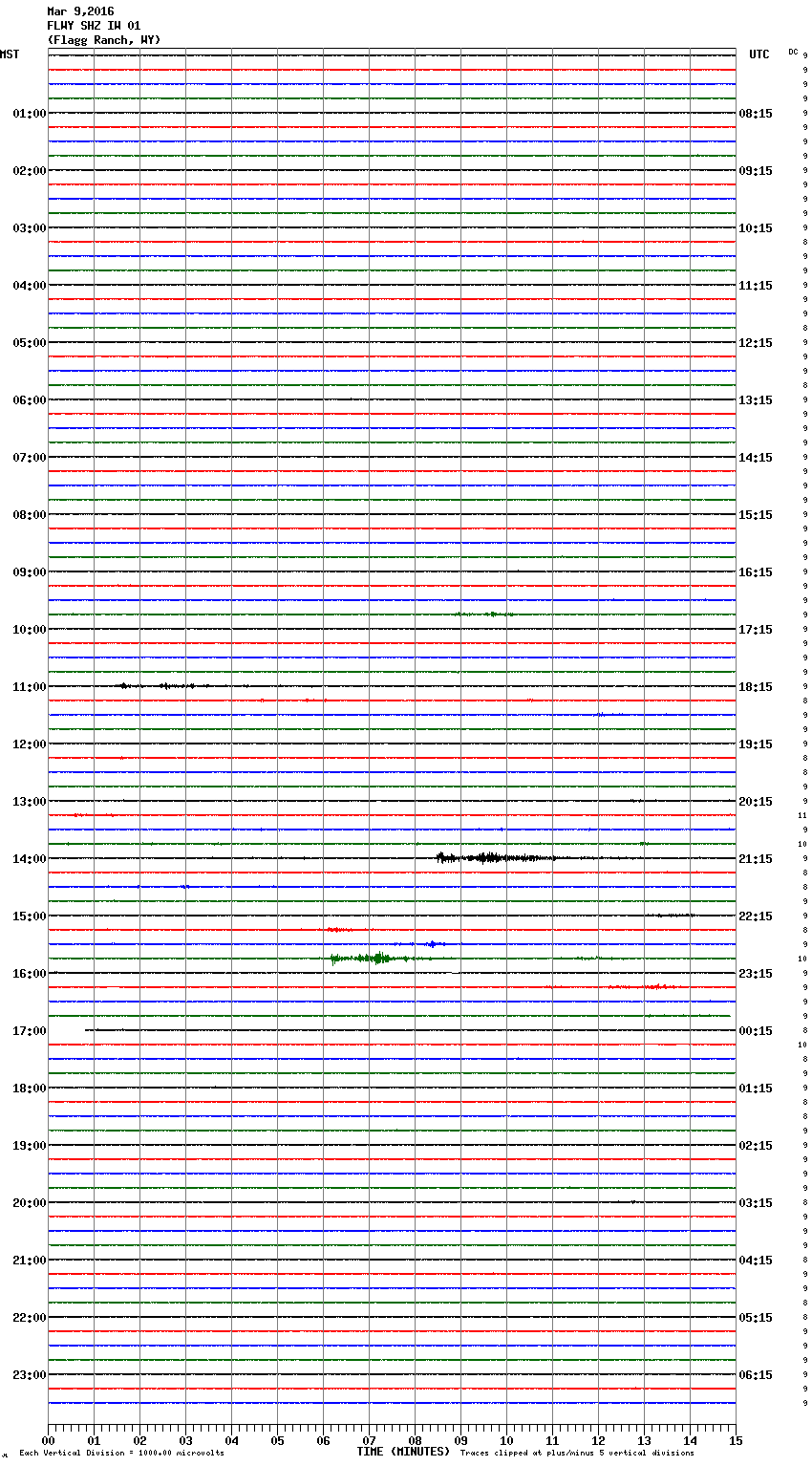Click the '08' minute tick on bottom axis
The image size is (812, 1466).
[x=415, y=1440]
